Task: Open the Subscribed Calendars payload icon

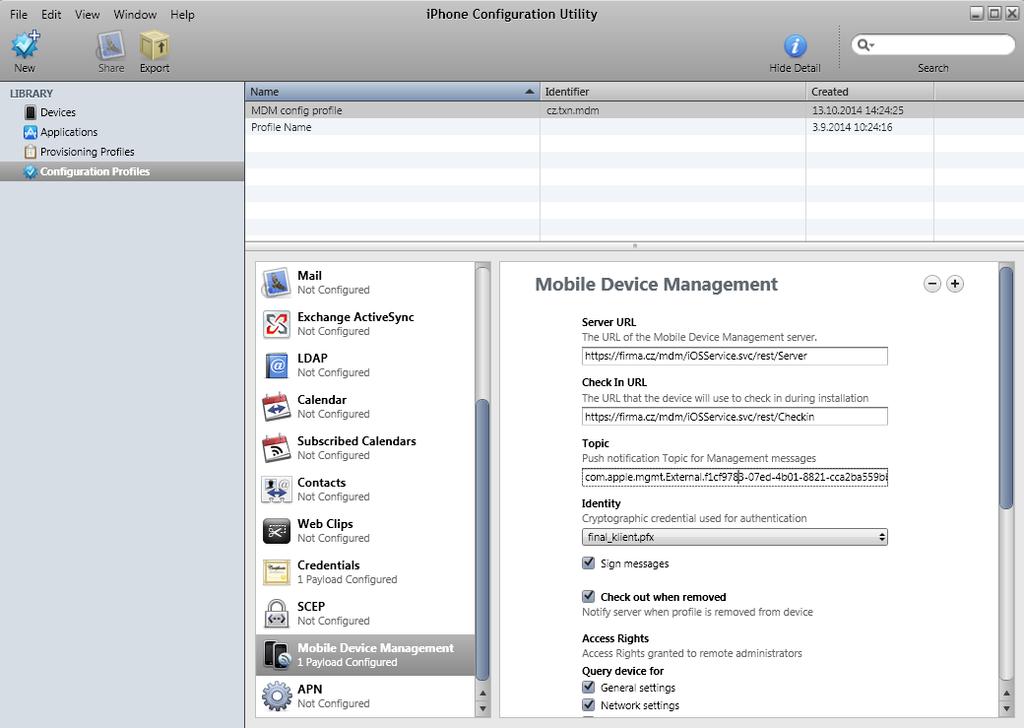Action: [x=276, y=448]
